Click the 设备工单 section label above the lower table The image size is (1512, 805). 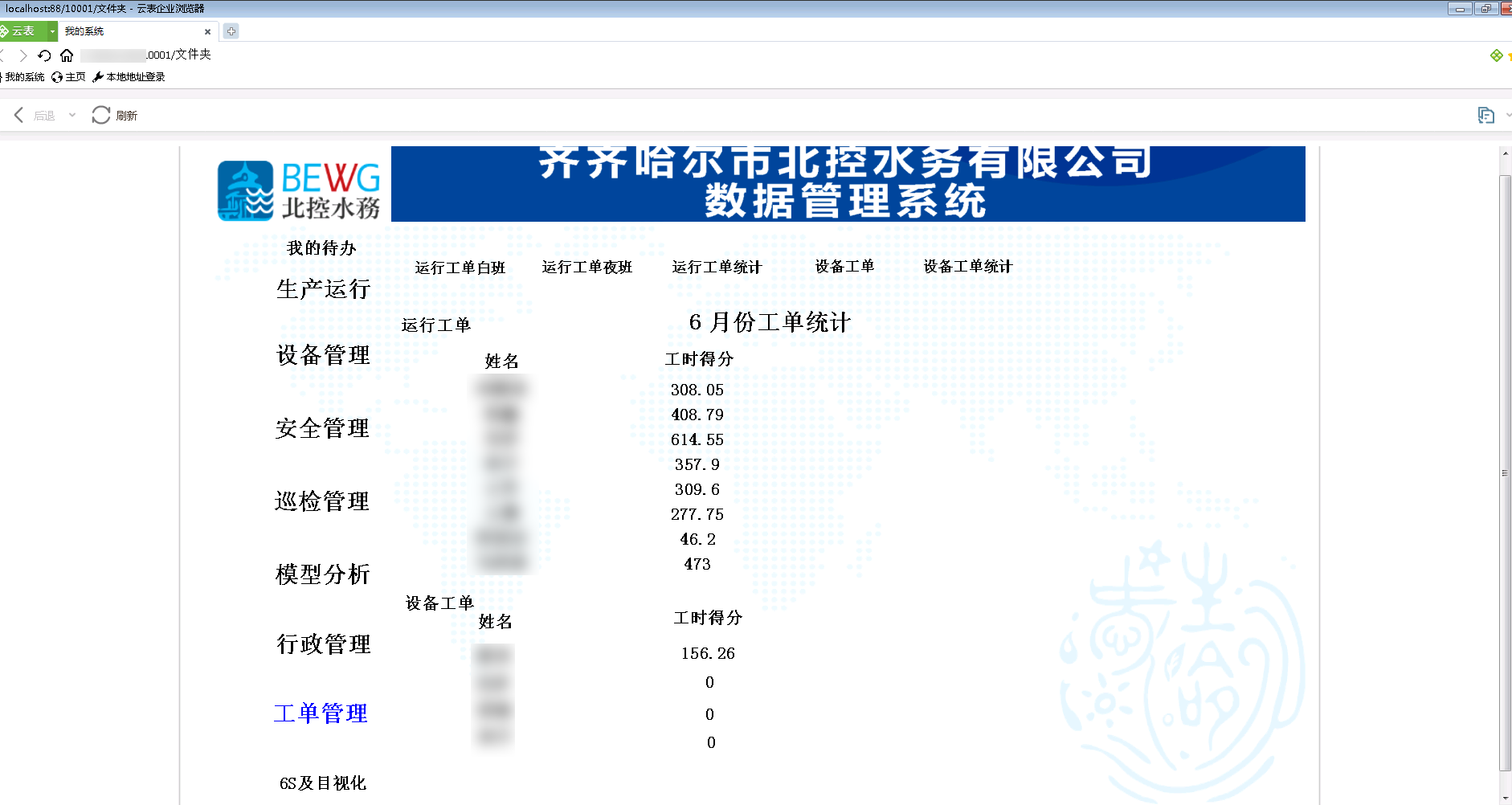(439, 603)
